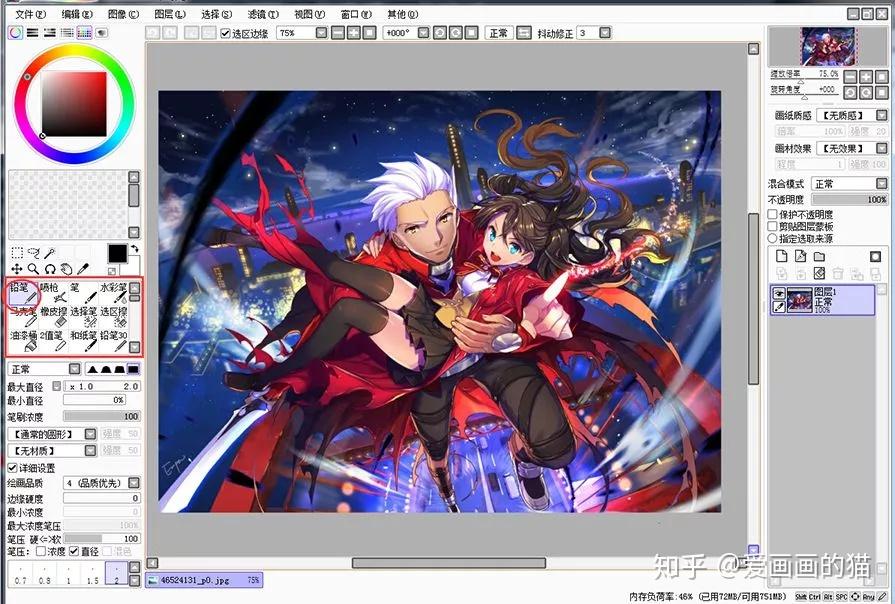Toggle the swatches palette panel icon
The image size is (895, 604).
click(x=84, y=33)
